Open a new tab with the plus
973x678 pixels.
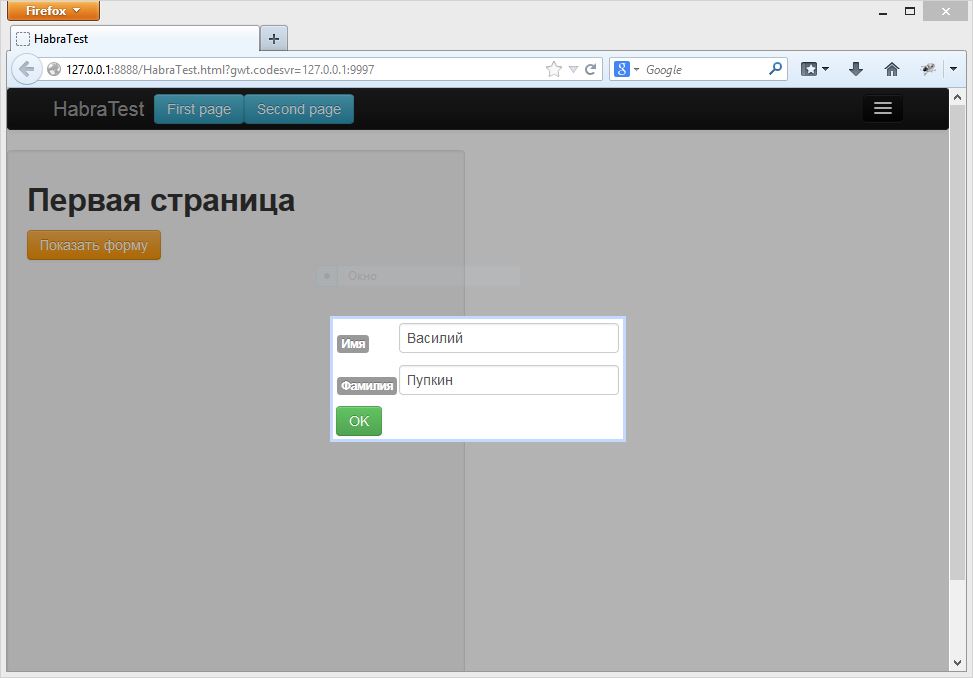point(273,38)
